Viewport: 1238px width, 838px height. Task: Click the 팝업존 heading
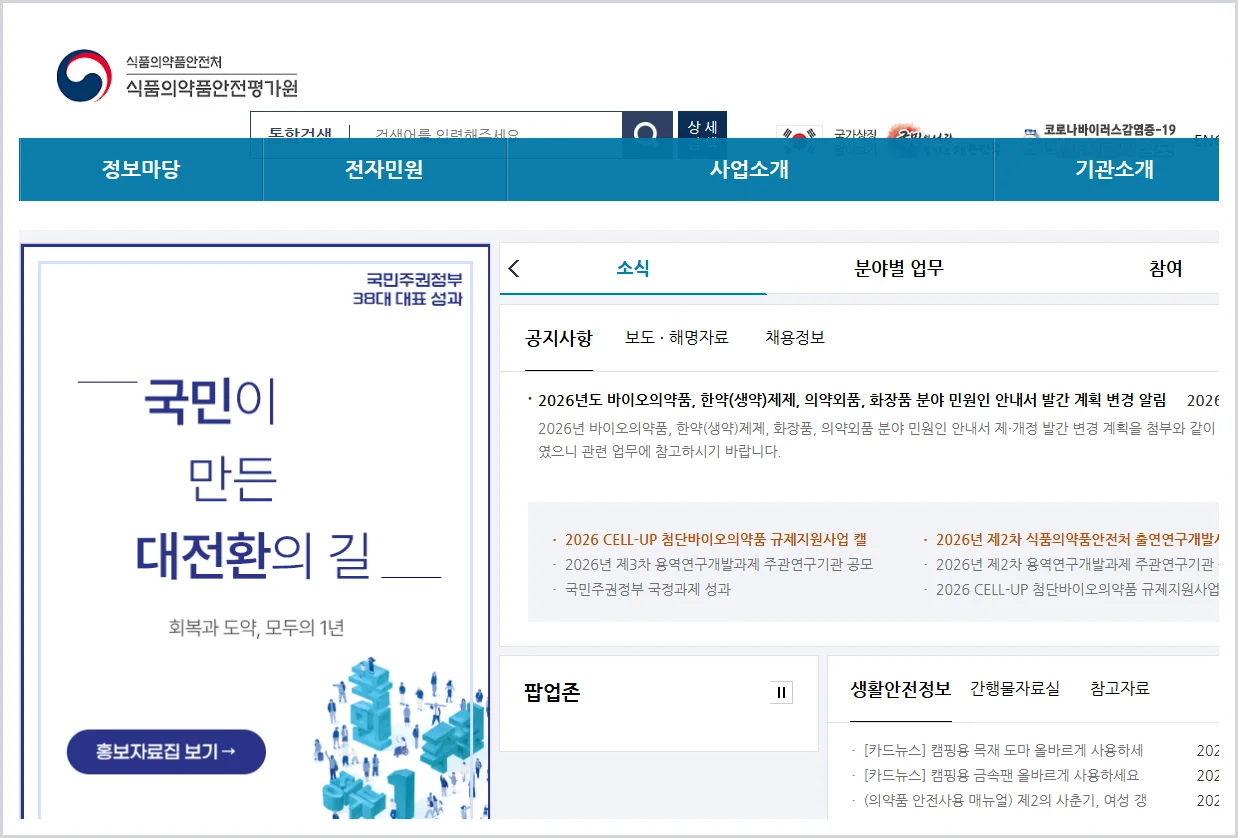click(552, 693)
